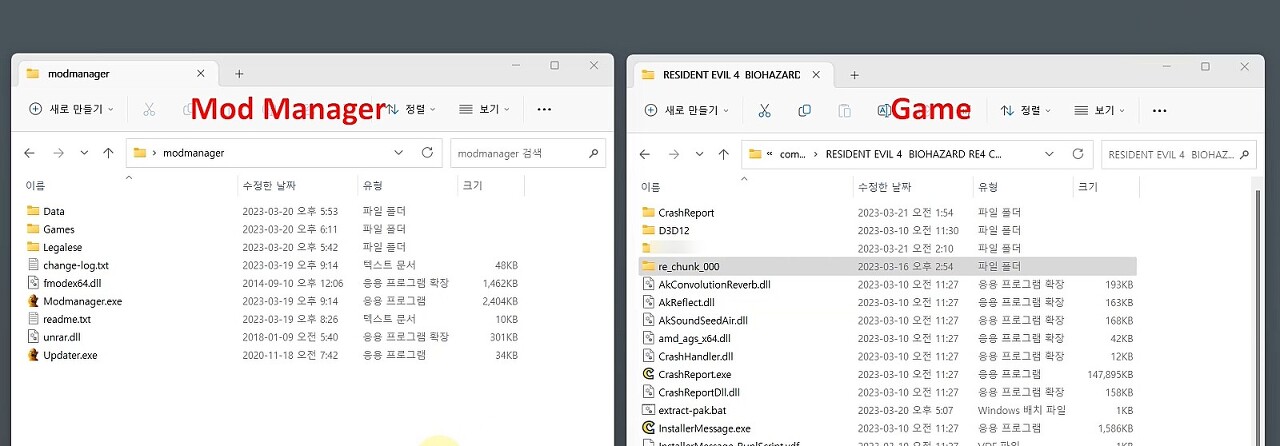Select the re_chunk_000 folder
Viewport: 1280px width, 446px height.
point(888,266)
